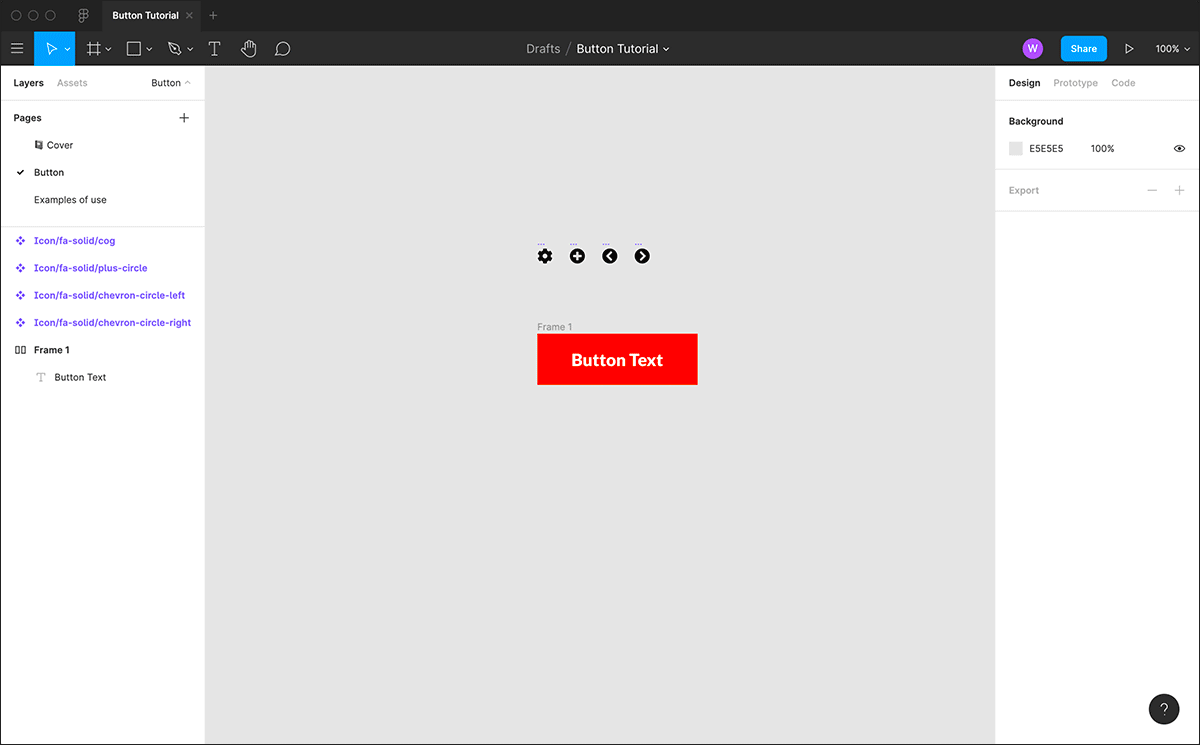The image size is (1200, 745).
Task: Remove export setting with minus
Action: [x=1152, y=190]
